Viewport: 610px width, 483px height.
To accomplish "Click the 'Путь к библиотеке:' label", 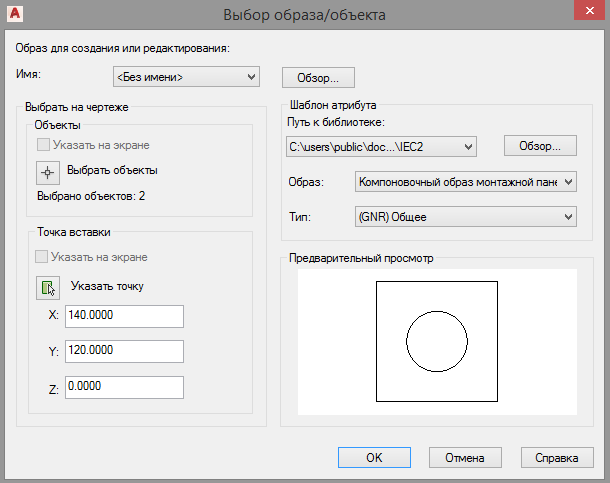I will coord(336,122).
